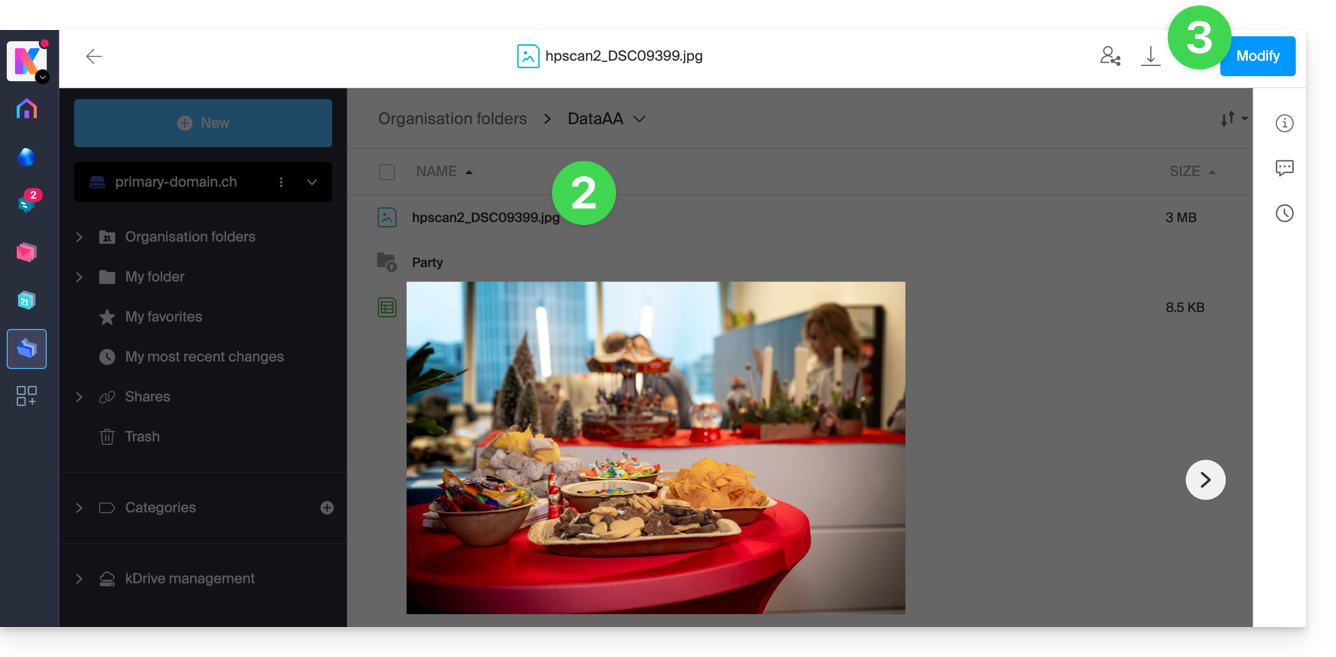Click the Party shared folder icon
Screen dimensions: 1336x657
tap(386, 262)
